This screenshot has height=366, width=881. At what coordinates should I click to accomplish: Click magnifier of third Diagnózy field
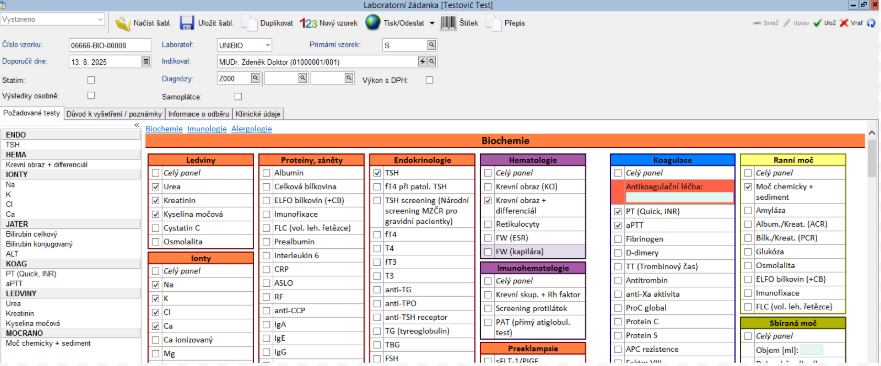click(x=349, y=79)
